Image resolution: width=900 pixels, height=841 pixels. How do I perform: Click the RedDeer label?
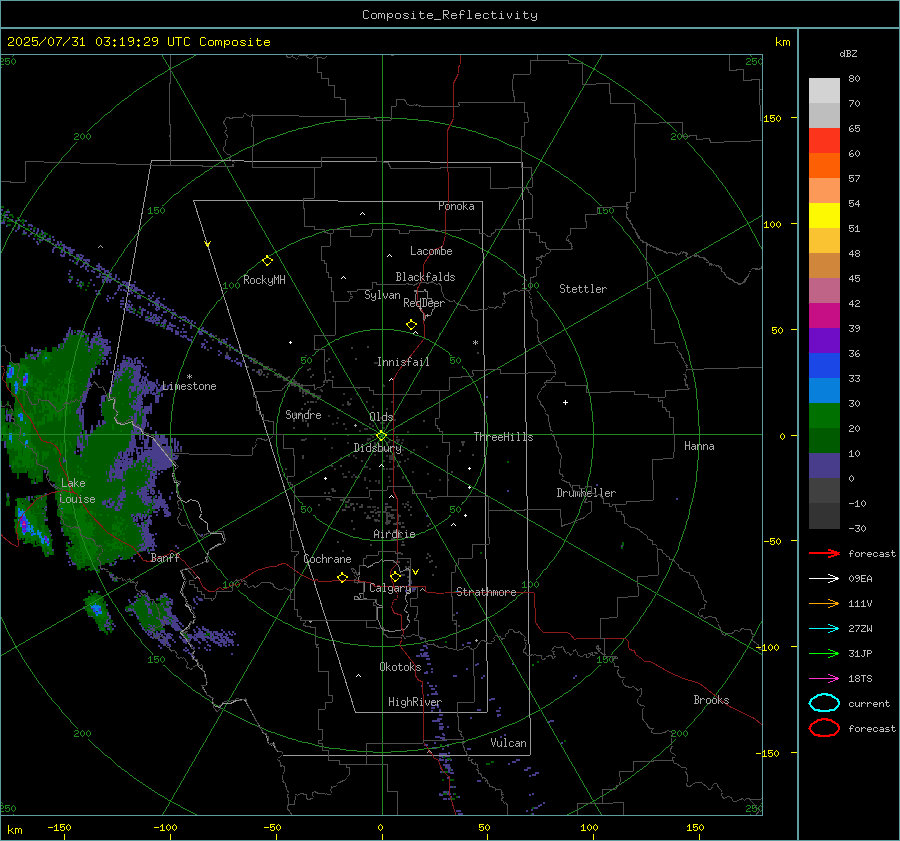(x=424, y=303)
